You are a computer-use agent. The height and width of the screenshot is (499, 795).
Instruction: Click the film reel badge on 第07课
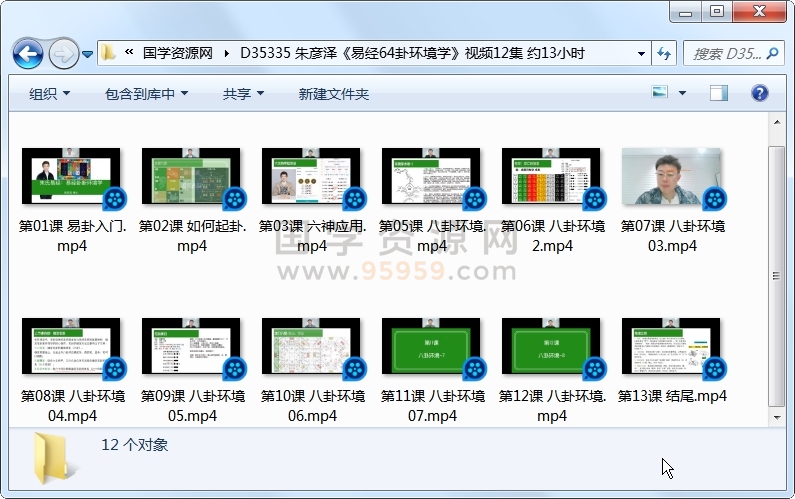pyautogui.click(x=714, y=199)
